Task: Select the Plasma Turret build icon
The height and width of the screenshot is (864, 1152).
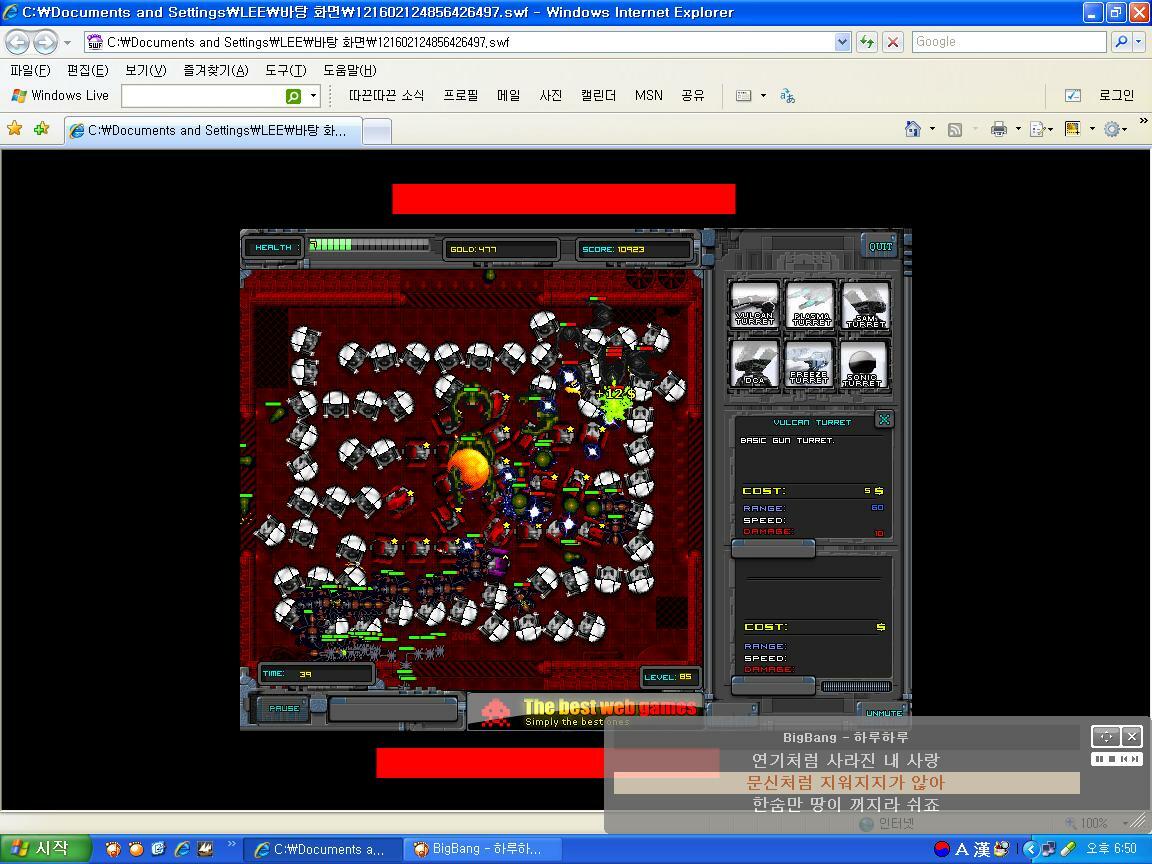Action: tap(810, 305)
